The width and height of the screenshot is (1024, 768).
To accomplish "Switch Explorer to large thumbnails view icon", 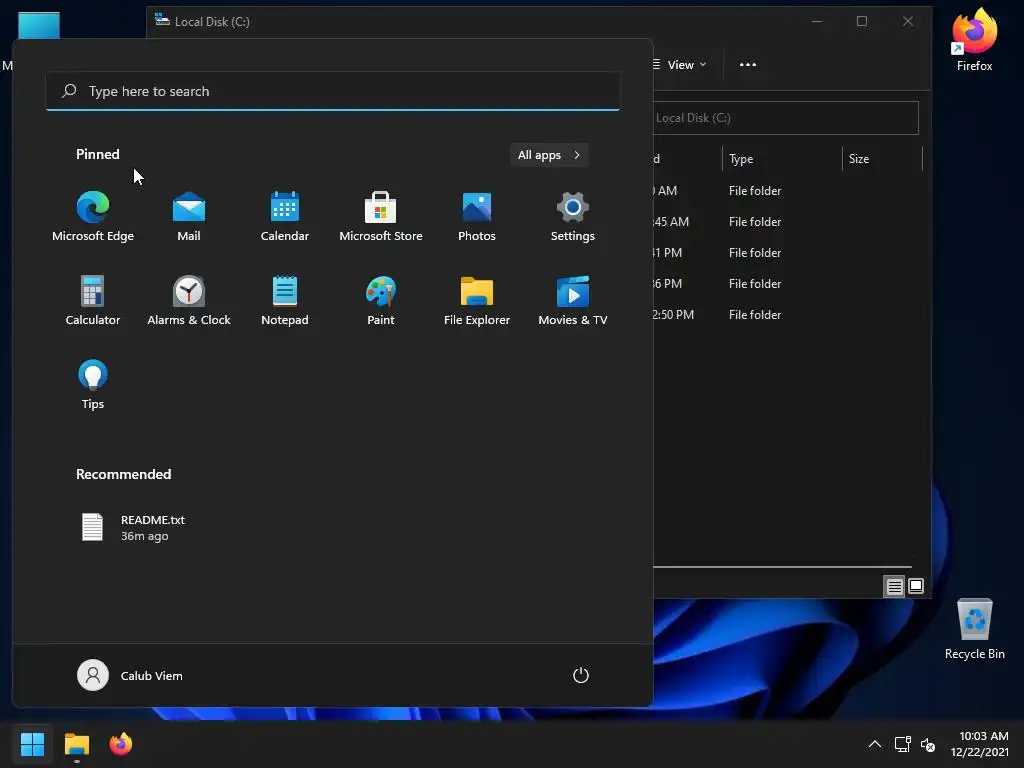I will click(x=916, y=586).
